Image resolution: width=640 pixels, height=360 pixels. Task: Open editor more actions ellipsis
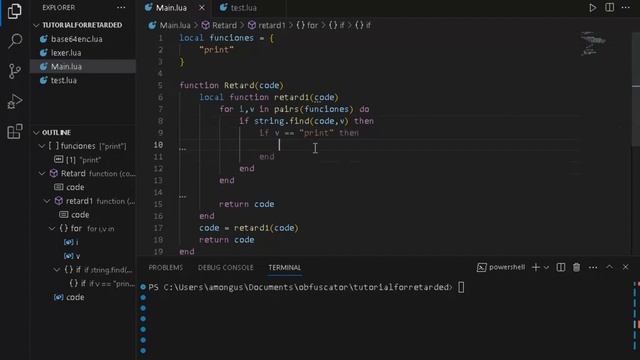coord(625,8)
